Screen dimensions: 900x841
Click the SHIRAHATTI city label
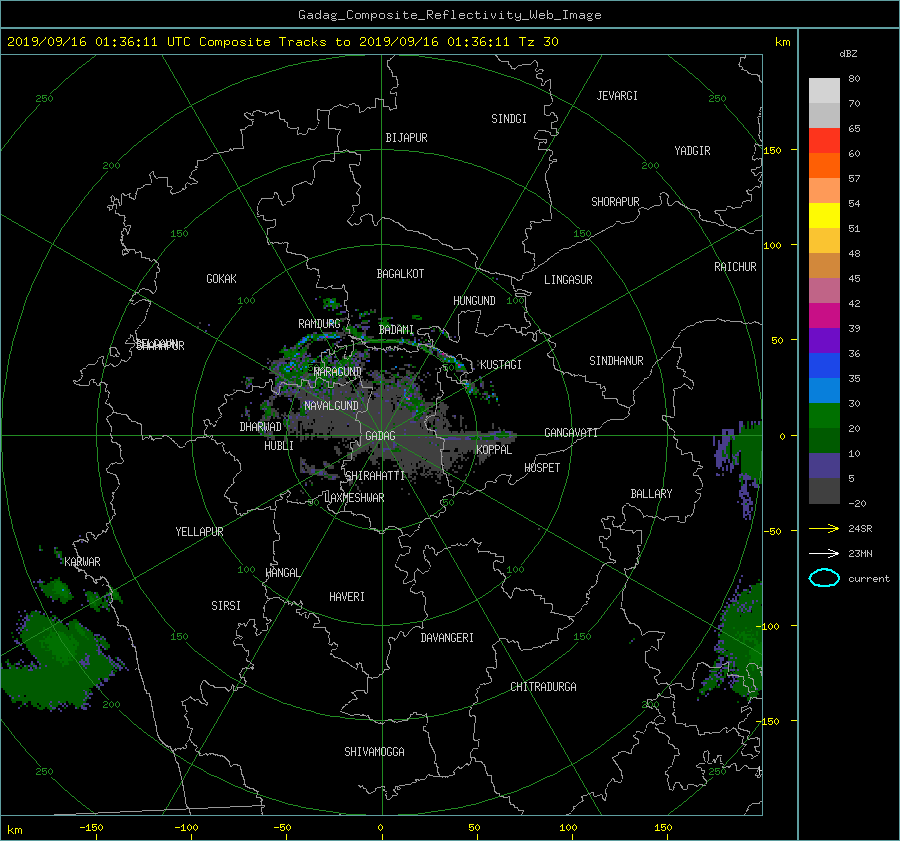pos(375,476)
